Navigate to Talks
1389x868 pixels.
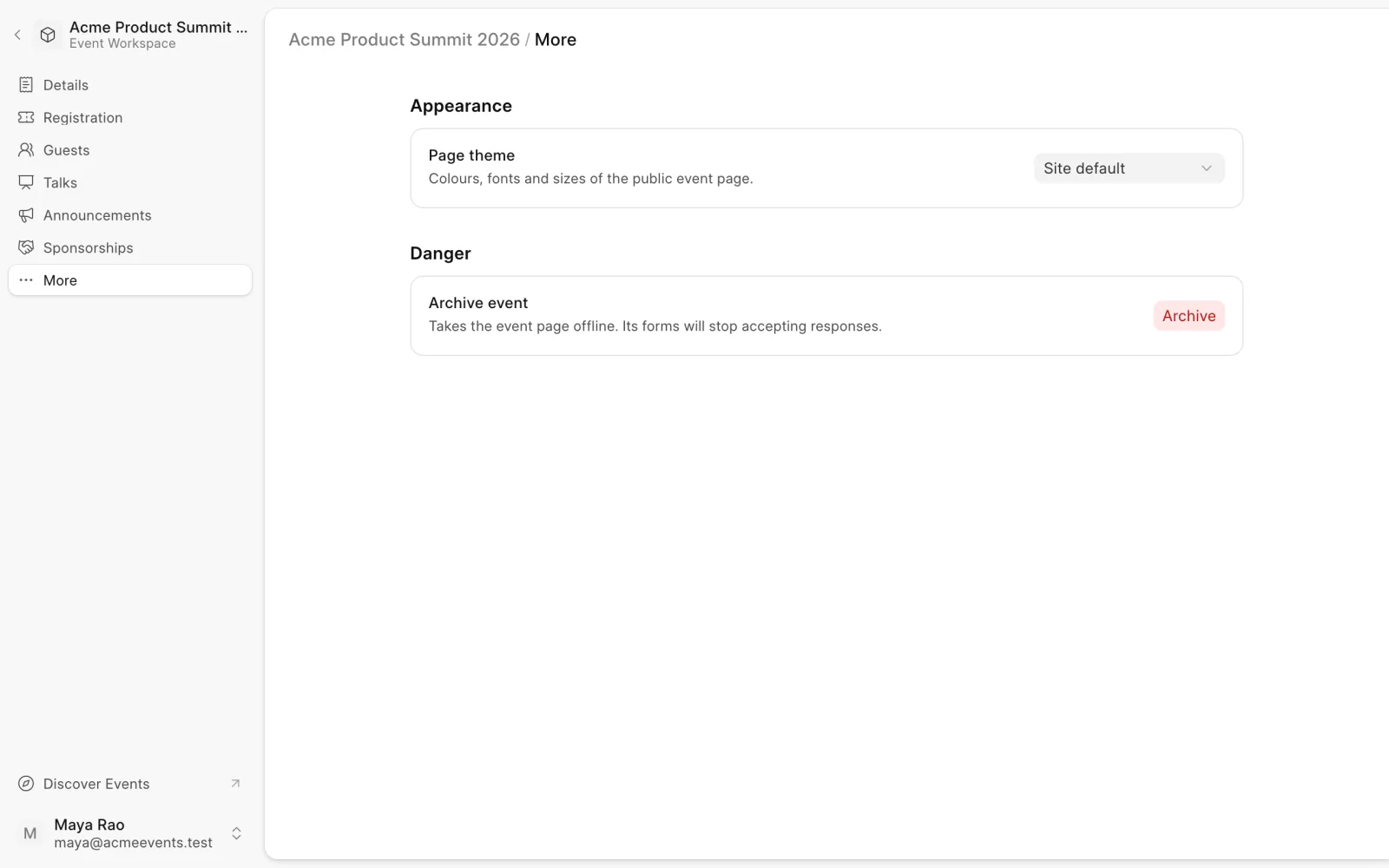click(x=130, y=182)
